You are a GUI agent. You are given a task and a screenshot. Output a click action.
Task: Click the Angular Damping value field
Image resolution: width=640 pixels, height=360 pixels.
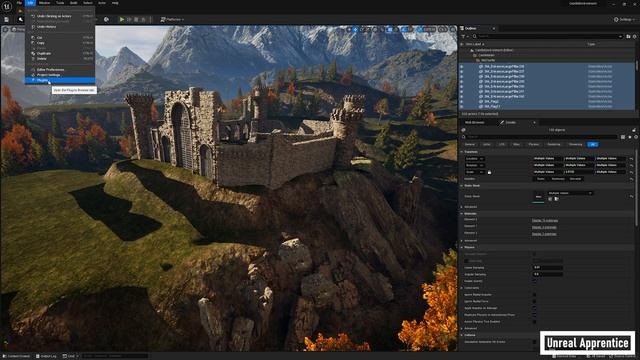548,274
